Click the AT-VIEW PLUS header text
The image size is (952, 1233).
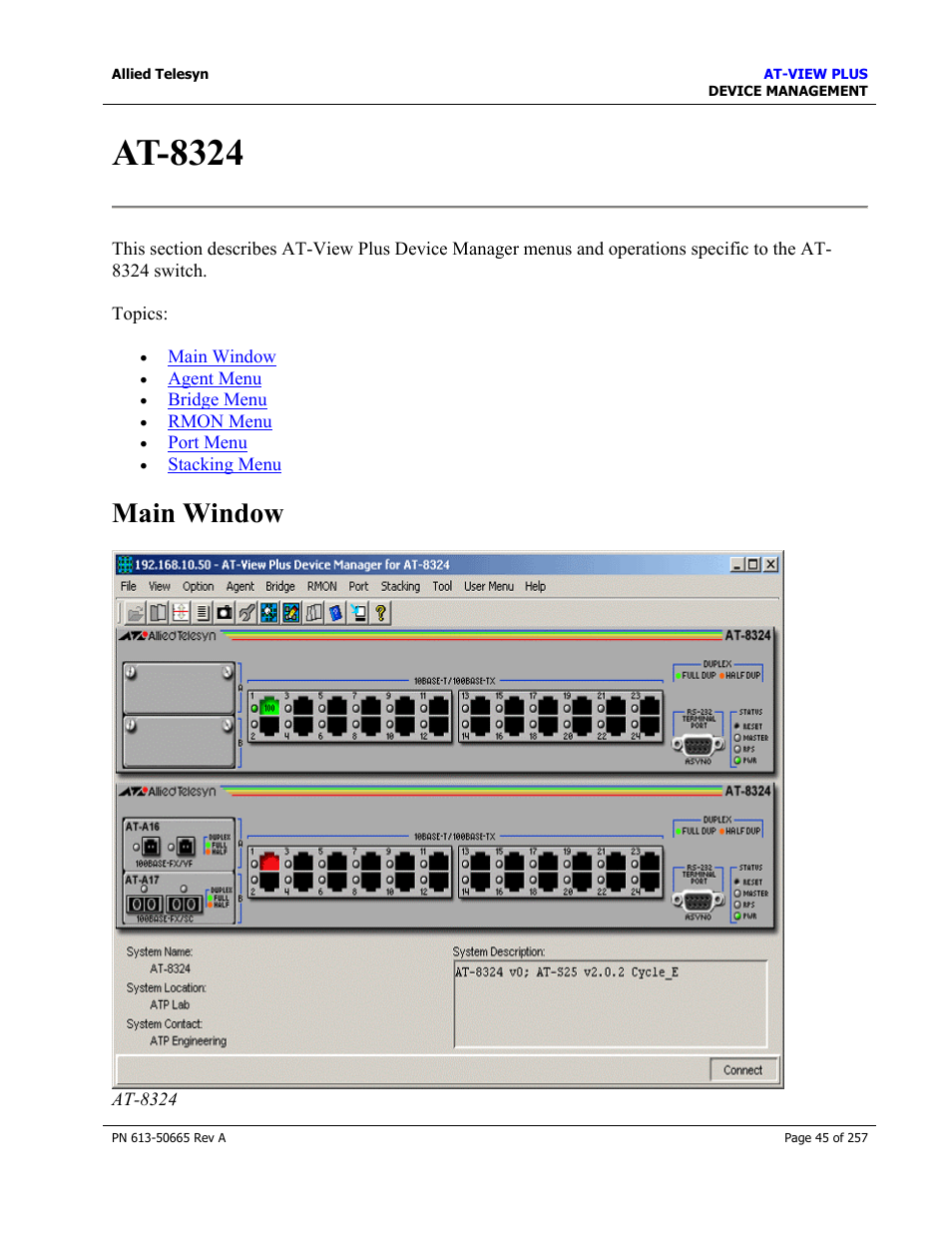pyautogui.click(x=815, y=74)
